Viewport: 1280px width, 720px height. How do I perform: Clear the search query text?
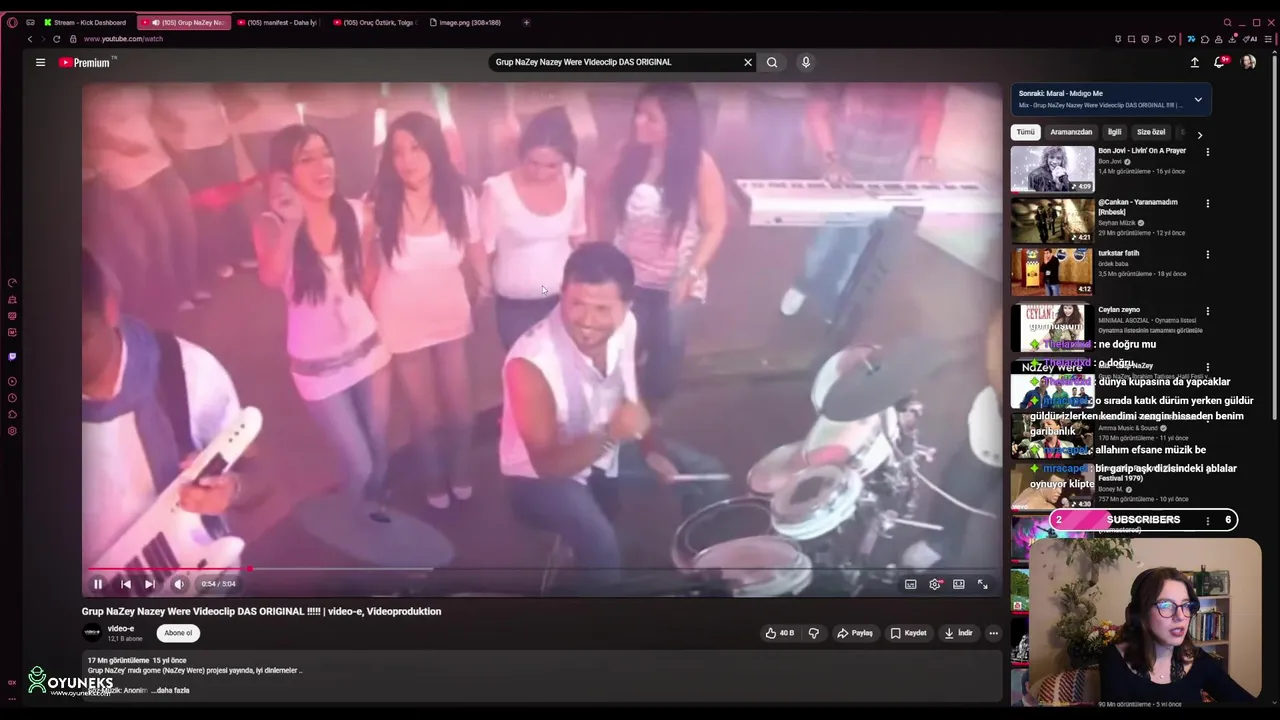click(747, 62)
